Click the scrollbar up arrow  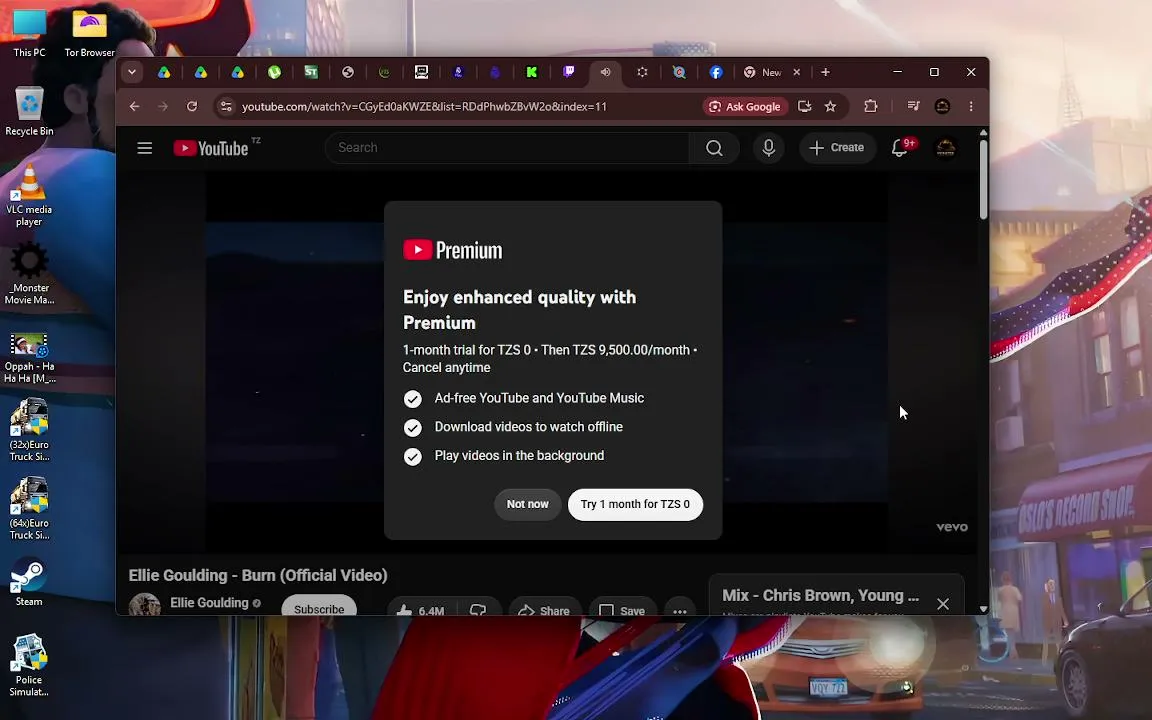[983, 132]
